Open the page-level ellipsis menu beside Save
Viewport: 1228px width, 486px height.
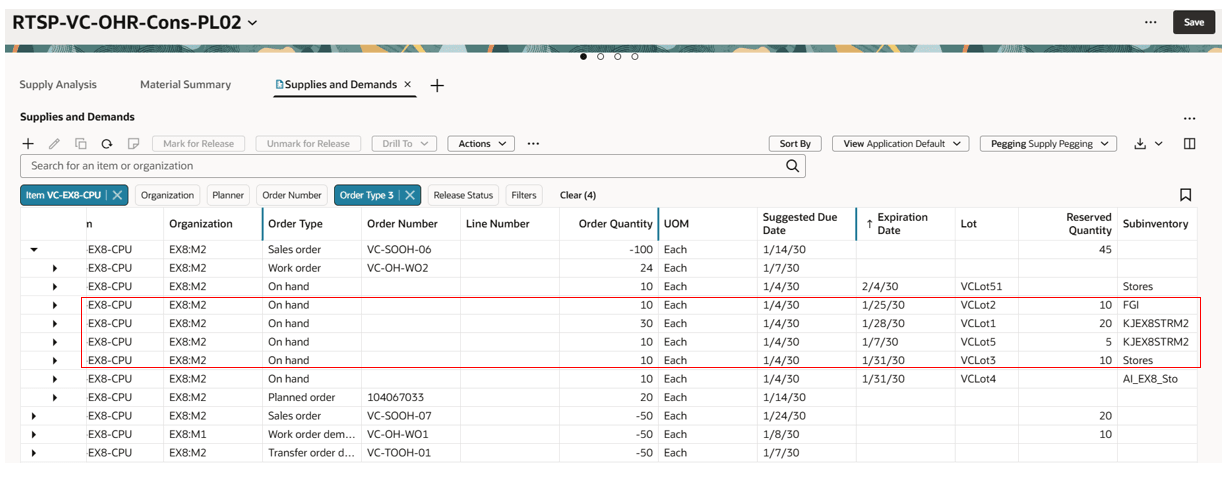pyautogui.click(x=1151, y=22)
